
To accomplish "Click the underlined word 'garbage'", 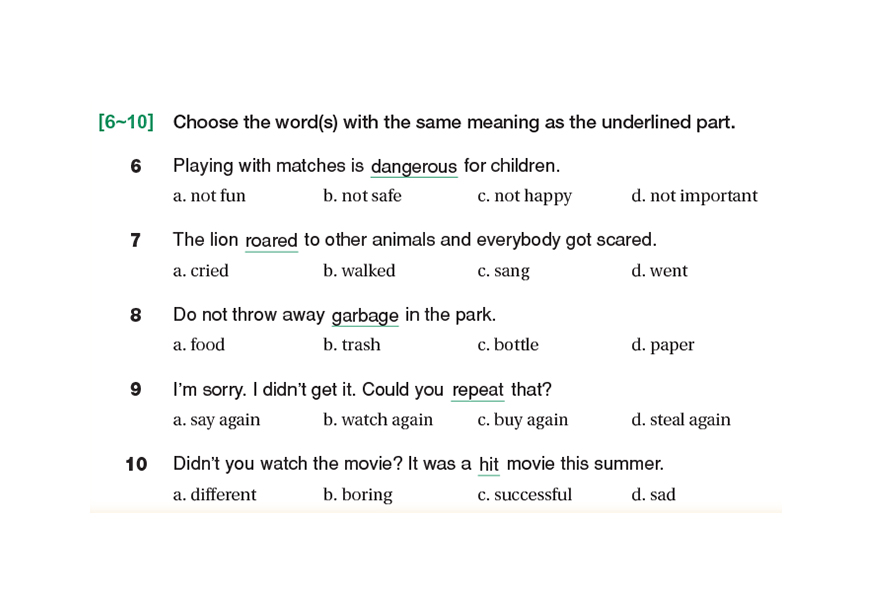I will click(365, 316).
